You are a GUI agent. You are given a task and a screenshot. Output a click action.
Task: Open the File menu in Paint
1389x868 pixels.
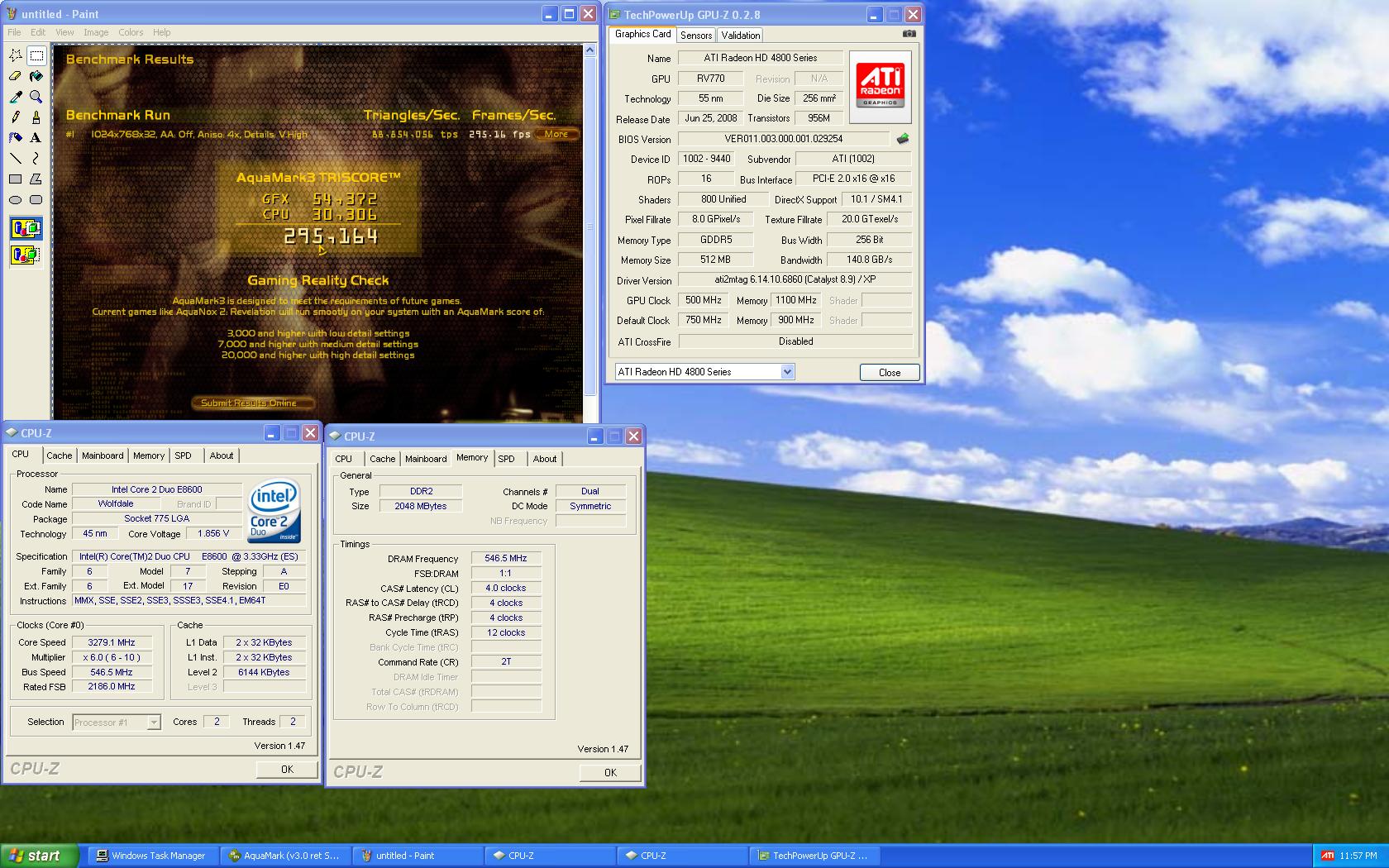coord(14,32)
